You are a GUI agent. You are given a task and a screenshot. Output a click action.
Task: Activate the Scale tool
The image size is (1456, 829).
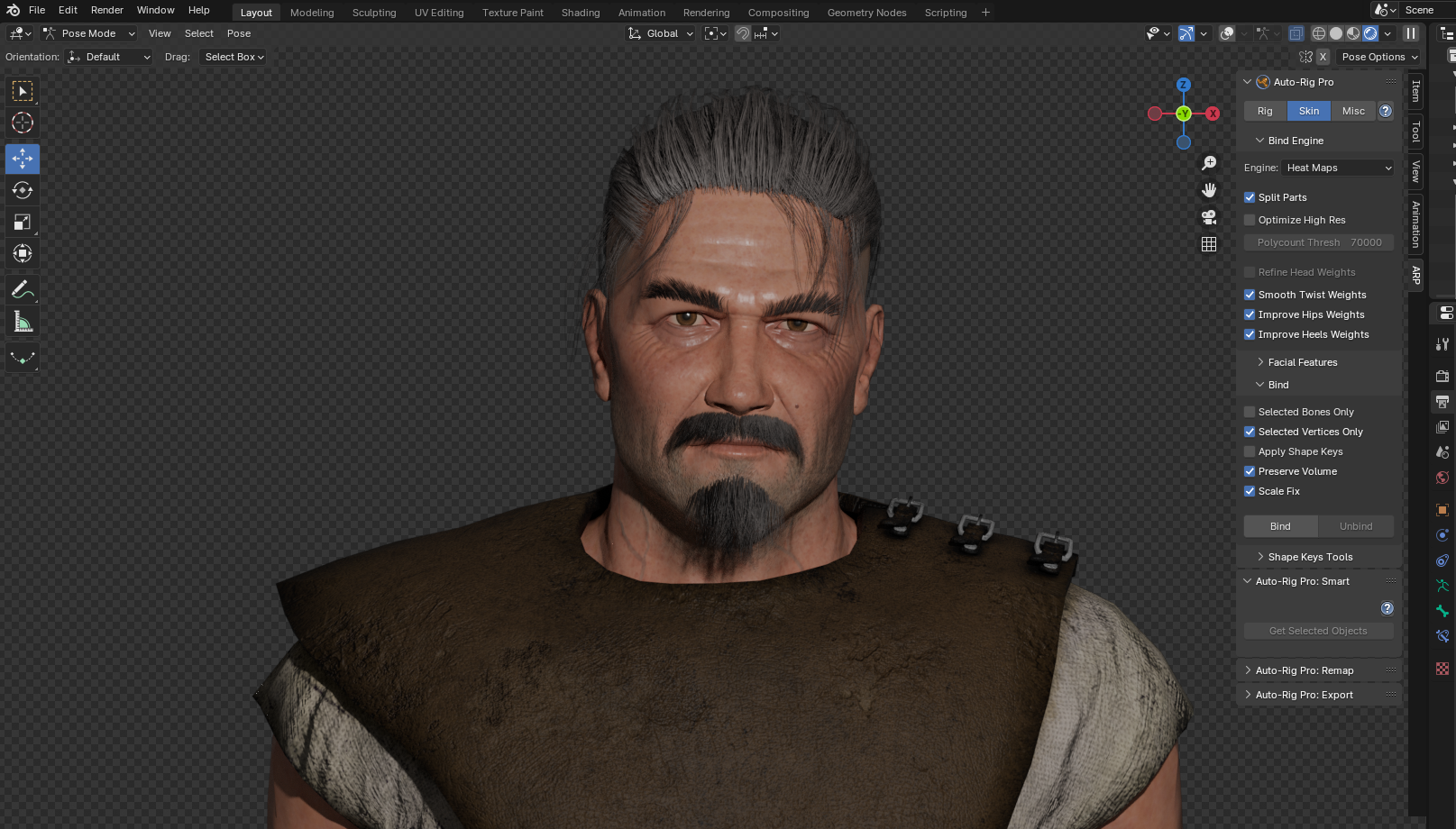pyautogui.click(x=23, y=223)
